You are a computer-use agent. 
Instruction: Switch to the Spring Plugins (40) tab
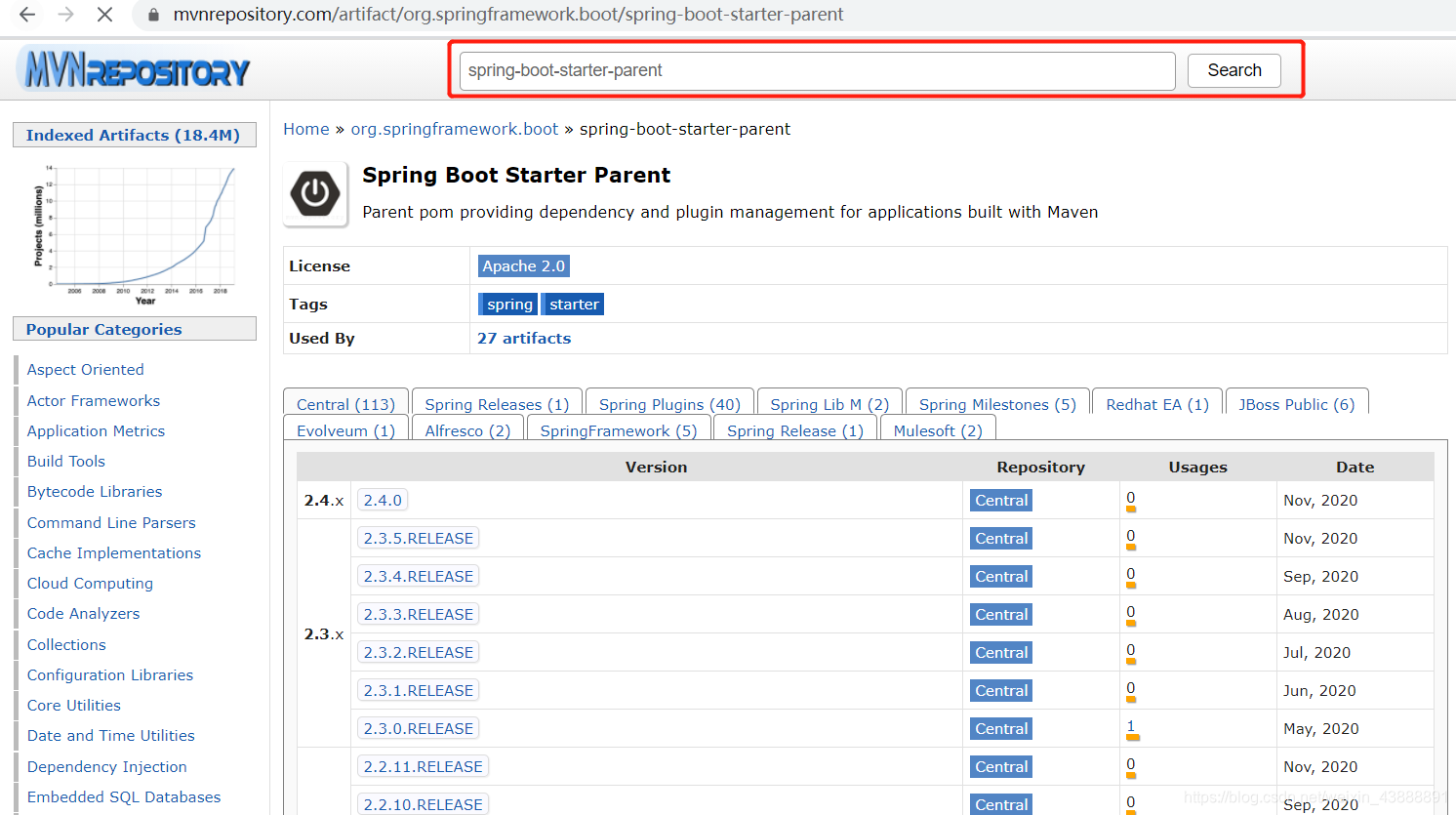tap(669, 402)
